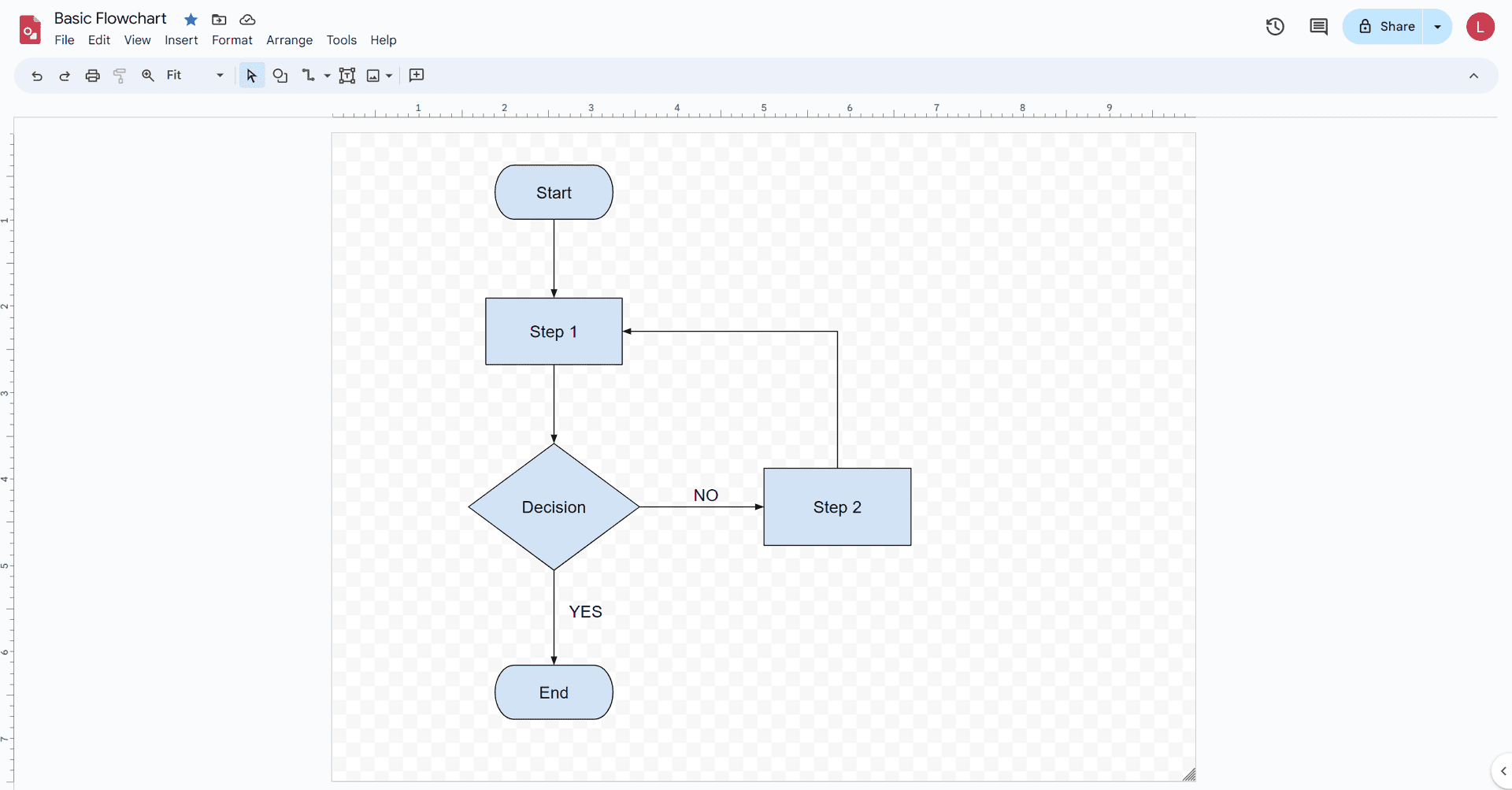Open the File menu
The height and width of the screenshot is (790, 1512).
65,40
